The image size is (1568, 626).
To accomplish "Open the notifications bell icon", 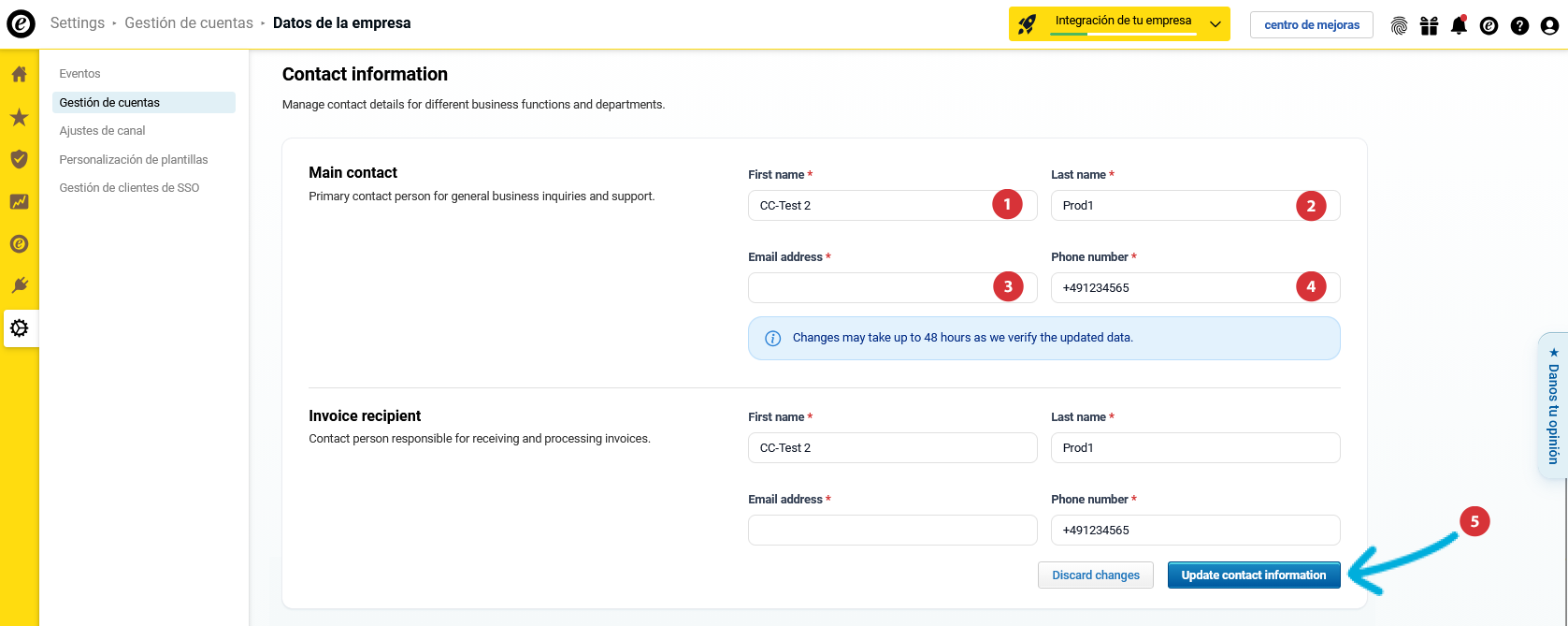I will tap(1459, 25).
